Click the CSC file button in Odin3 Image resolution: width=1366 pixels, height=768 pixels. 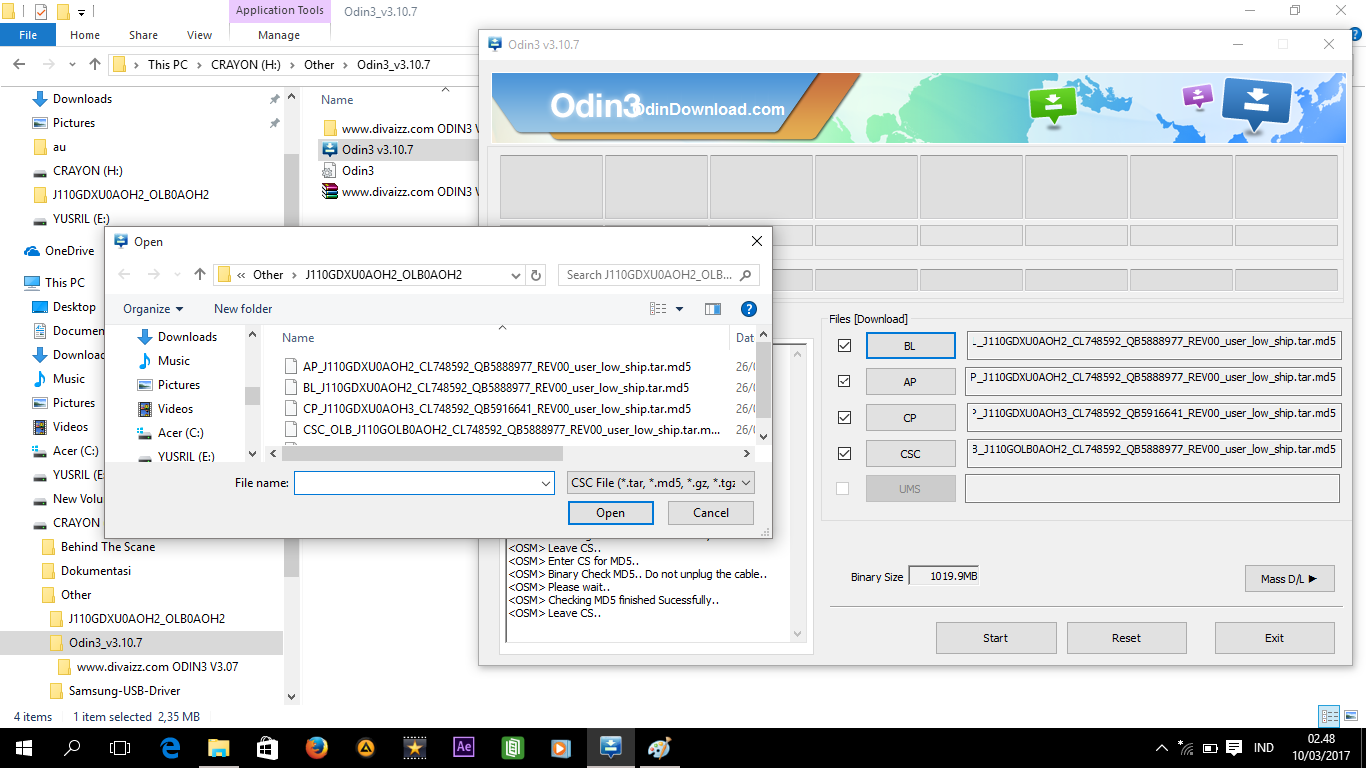click(x=910, y=453)
